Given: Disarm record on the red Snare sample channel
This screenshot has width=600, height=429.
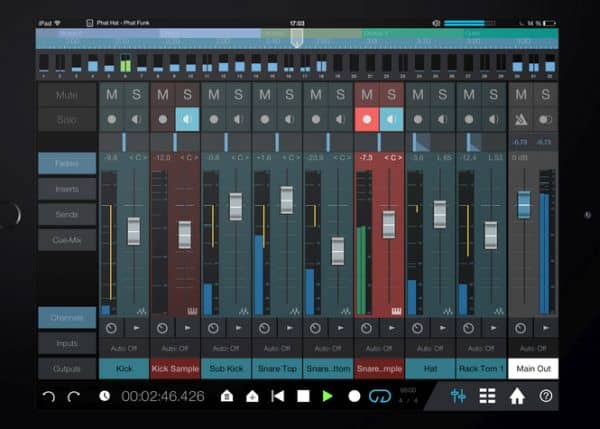Looking at the screenshot, I should tap(367, 119).
